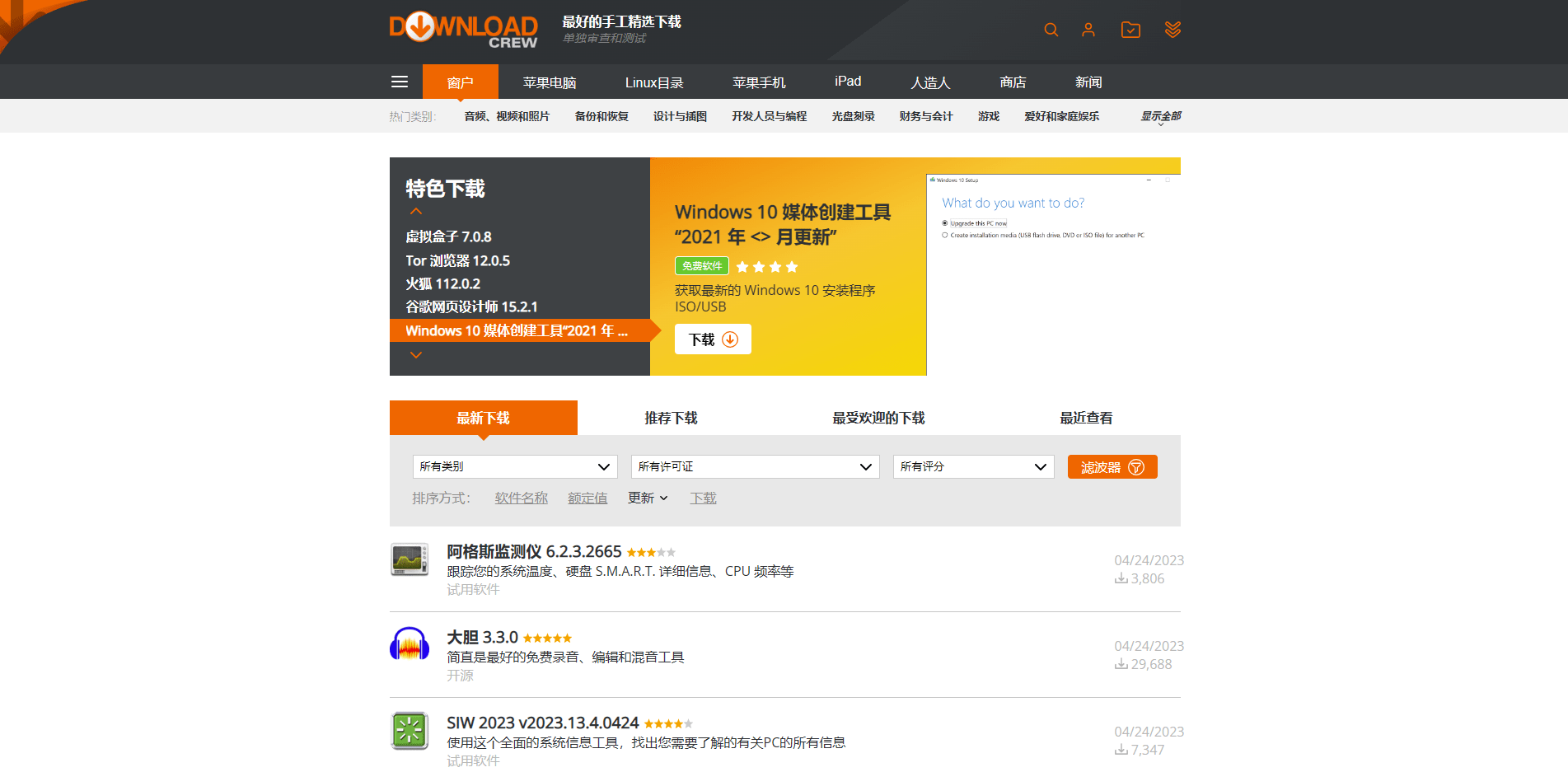Open 财务与会计 category
Image resolution: width=1568 pixels, height=772 pixels.
926,116
